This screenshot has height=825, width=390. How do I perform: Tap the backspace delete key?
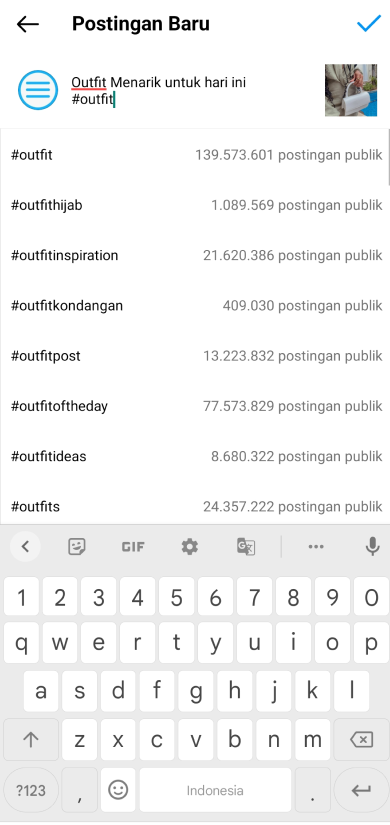point(361,740)
